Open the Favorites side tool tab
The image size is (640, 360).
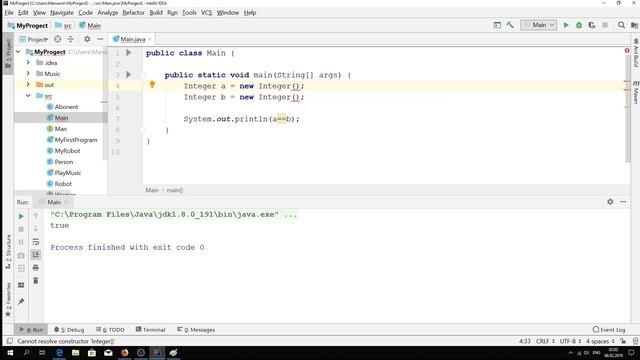tap(8, 299)
